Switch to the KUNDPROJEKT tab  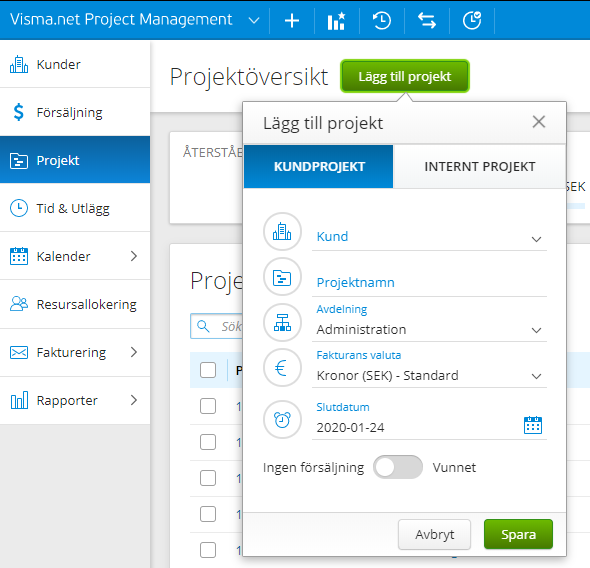(319, 166)
